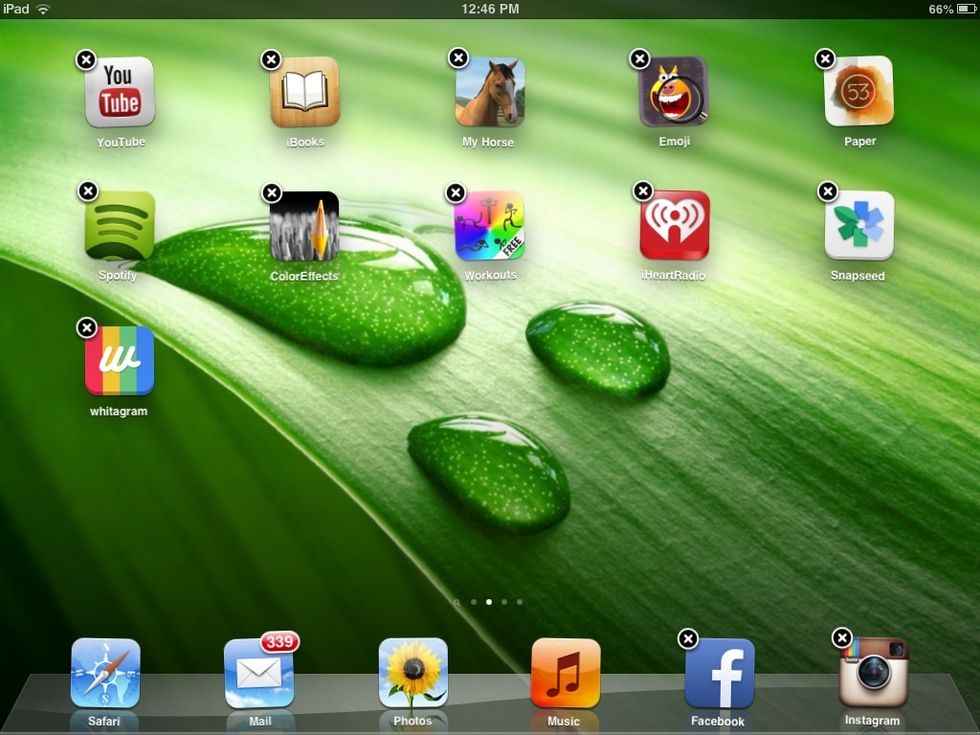Image resolution: width=980 pixels, height=735 pixels.
Task: Launch Instagram from the dock
Action: click(871, 674)
